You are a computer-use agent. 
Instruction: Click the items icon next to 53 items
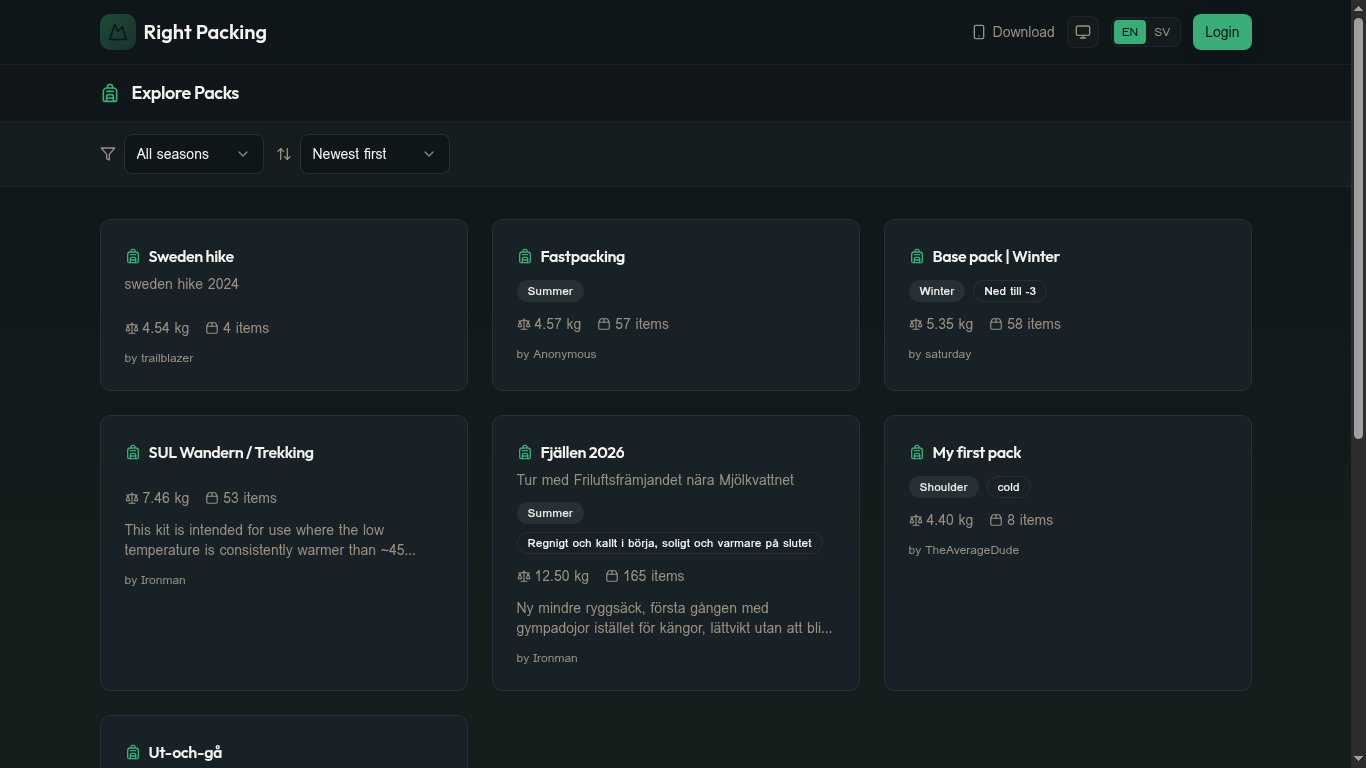pos(212,498)
